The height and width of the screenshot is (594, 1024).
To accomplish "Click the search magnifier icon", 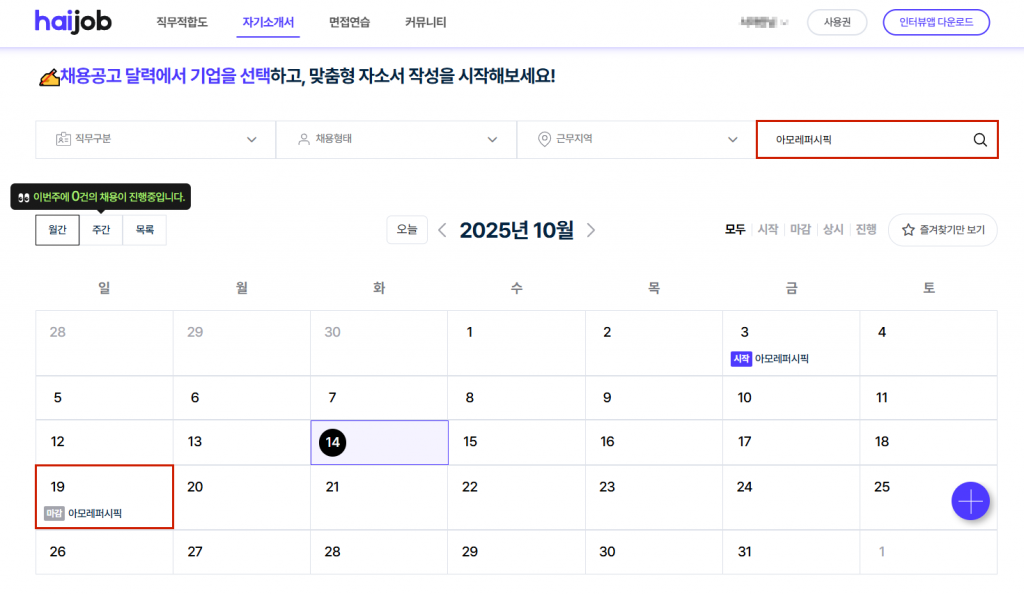I will pyautogui.click(x=980, y=140).
